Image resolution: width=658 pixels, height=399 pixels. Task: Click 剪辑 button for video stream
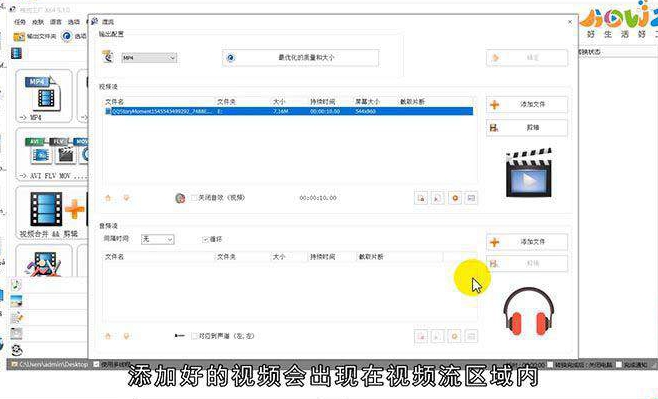[527, 128]
